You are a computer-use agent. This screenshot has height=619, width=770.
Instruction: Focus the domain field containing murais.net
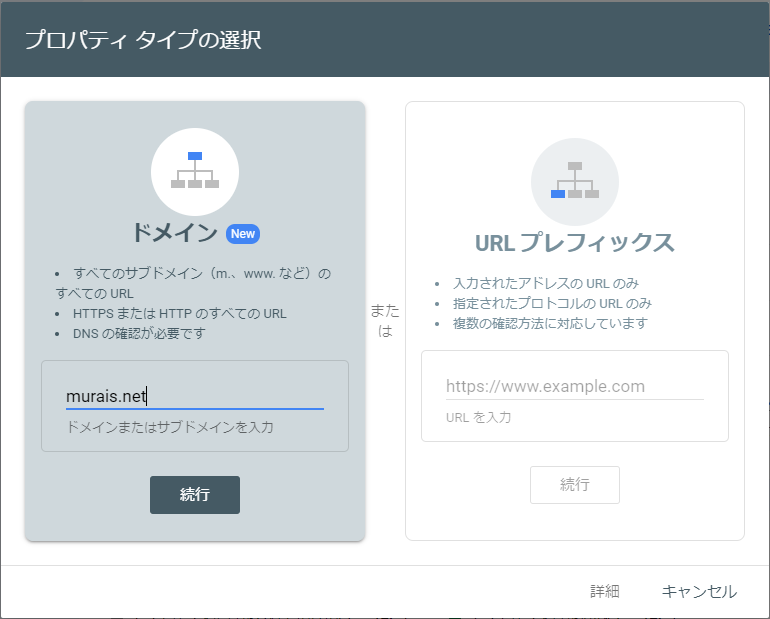coord(194,396)
